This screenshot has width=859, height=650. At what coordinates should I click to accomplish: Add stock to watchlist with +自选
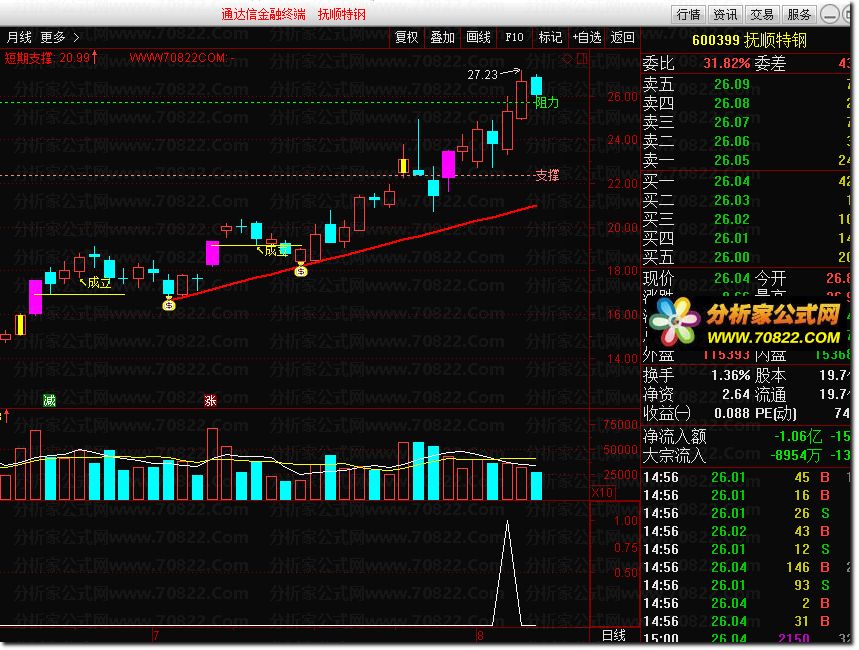pyautogui.click(x=587, y=37)
